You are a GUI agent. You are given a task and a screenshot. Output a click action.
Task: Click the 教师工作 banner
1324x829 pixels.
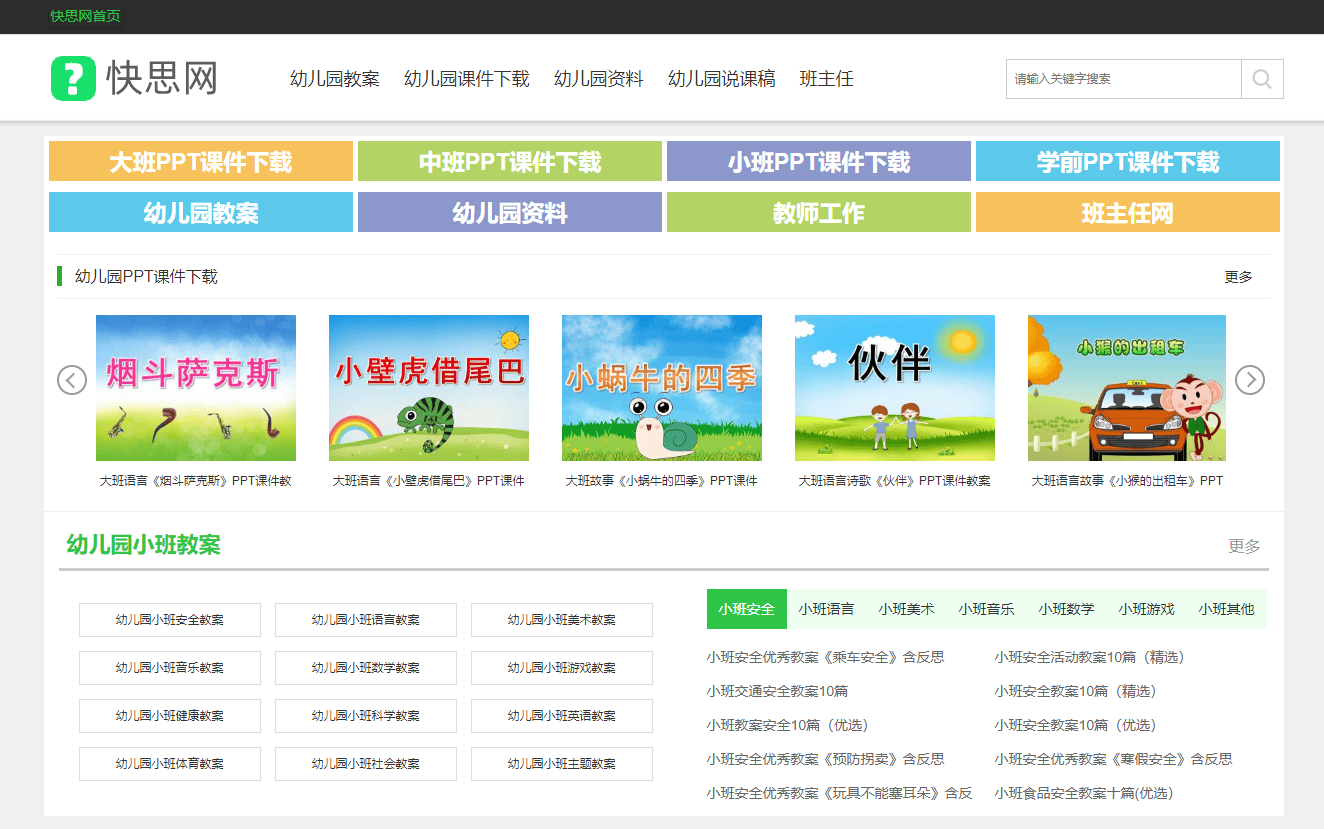820,212
